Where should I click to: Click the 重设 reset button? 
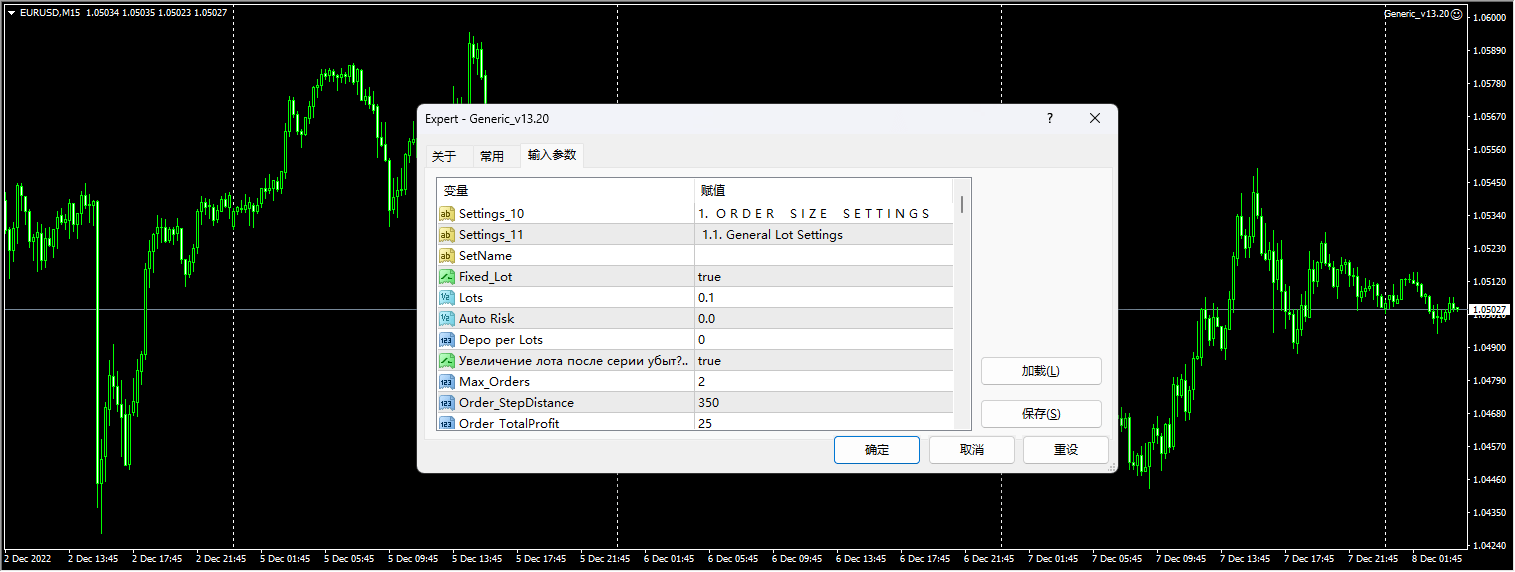point(1066,450)
